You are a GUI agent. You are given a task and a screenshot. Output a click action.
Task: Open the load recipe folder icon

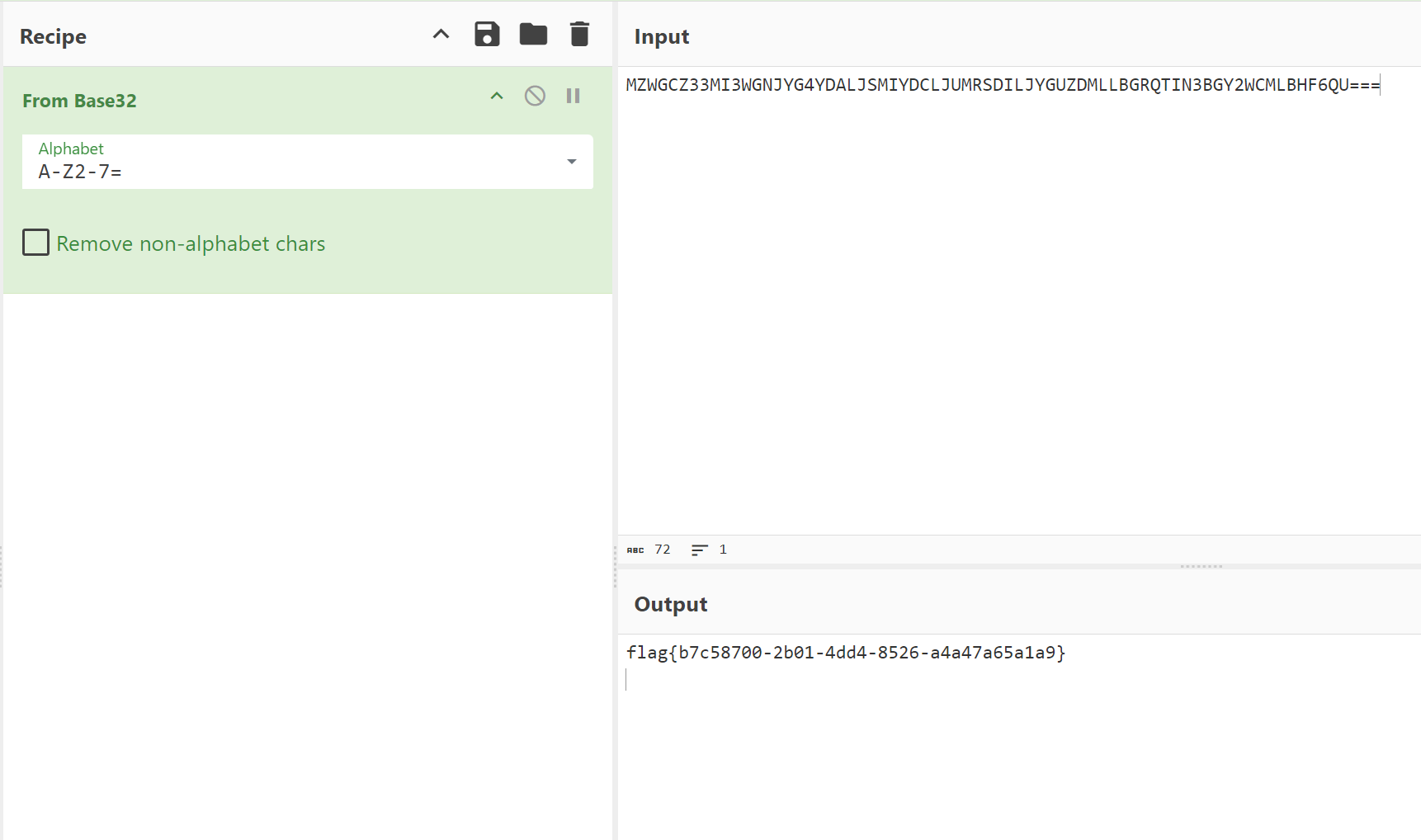point(533,35)
